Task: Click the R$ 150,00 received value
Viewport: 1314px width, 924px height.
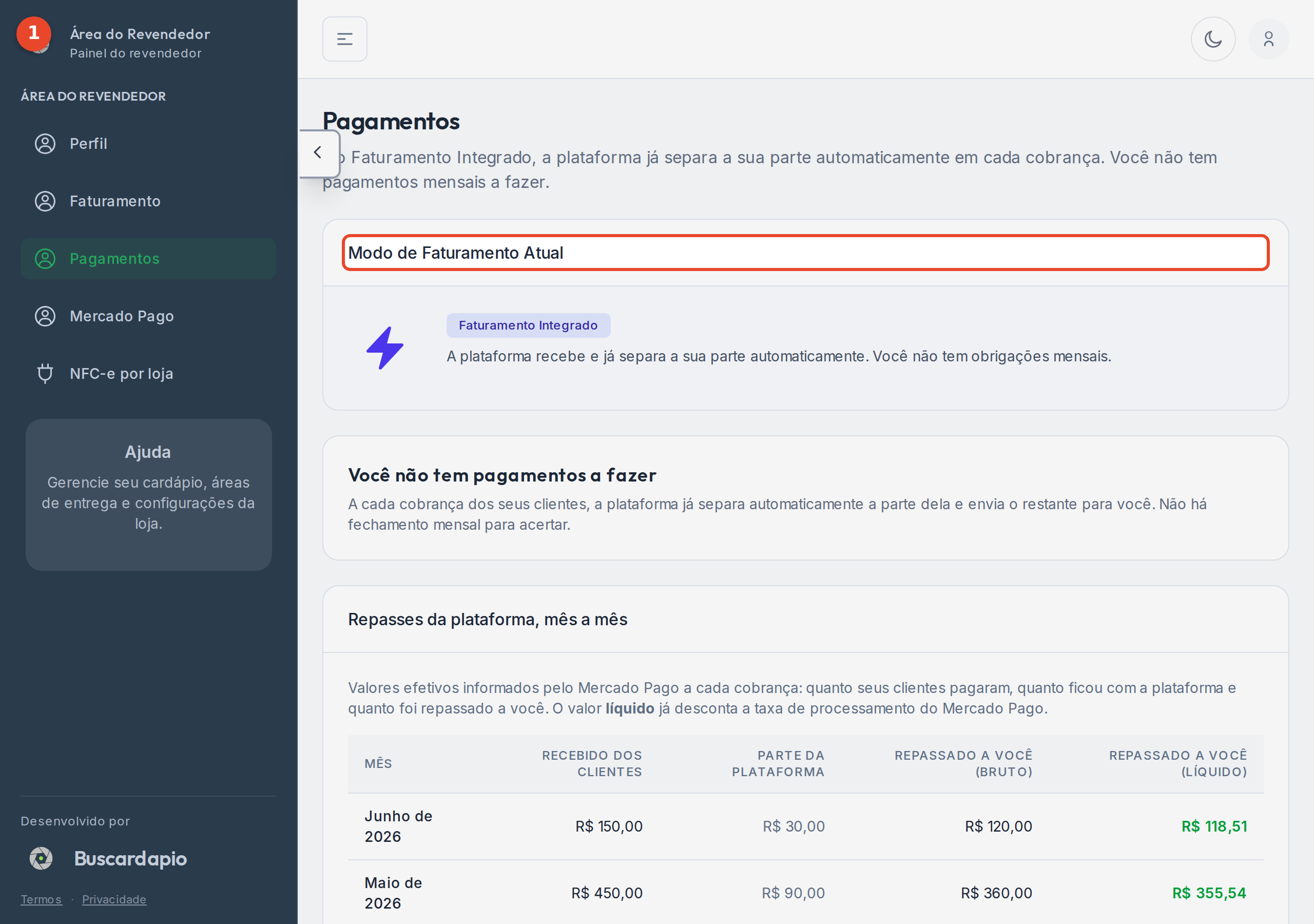Action: coord(609,826)
